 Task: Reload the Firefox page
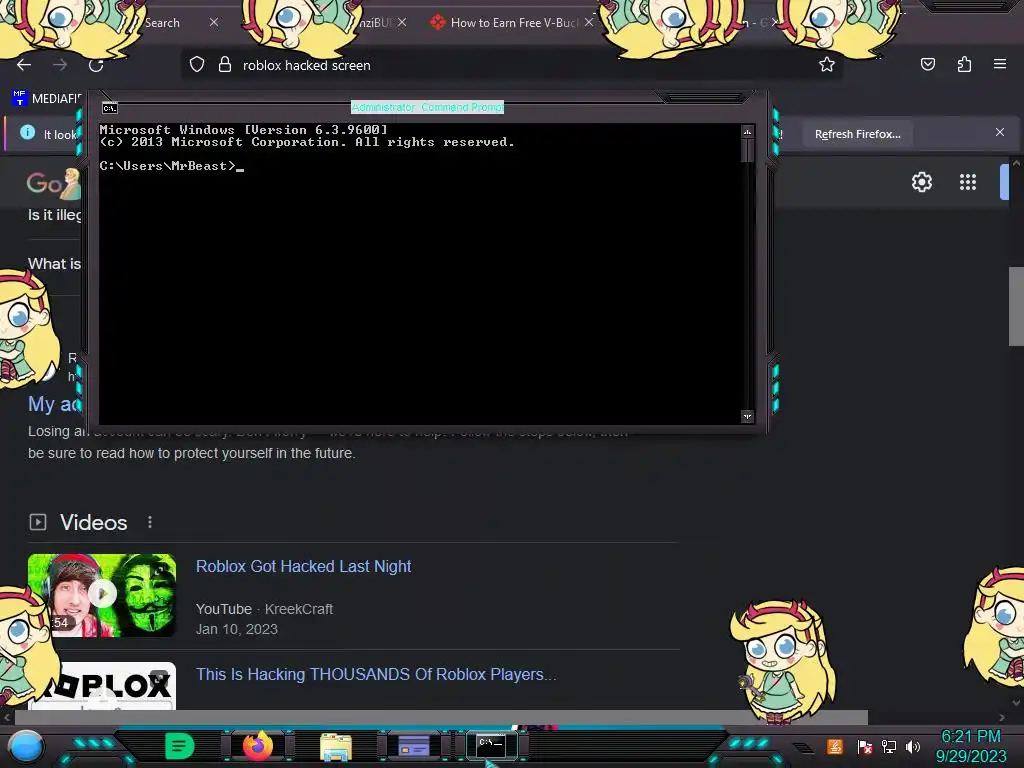click(x=96, y=65)
